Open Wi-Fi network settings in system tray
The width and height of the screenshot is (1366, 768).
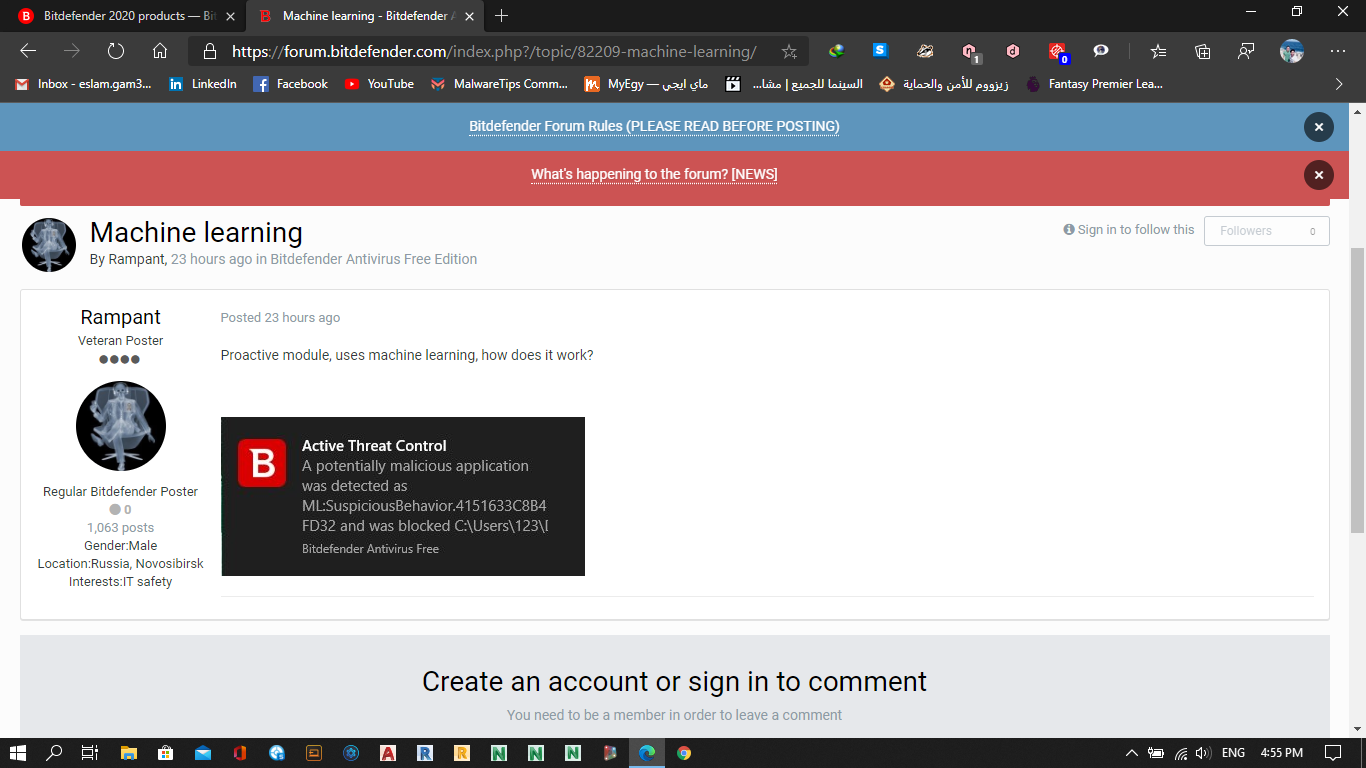coord(1181,753)
